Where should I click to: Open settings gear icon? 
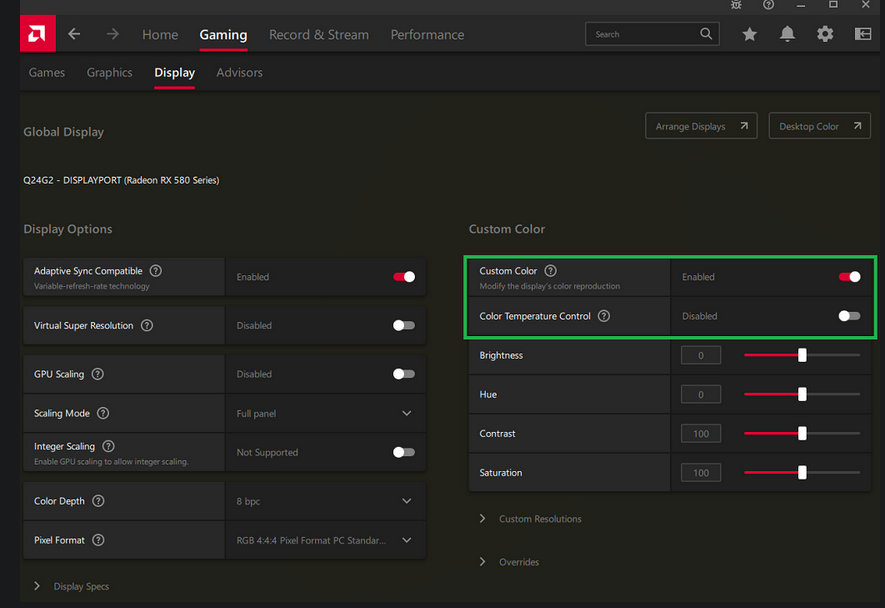825,34
